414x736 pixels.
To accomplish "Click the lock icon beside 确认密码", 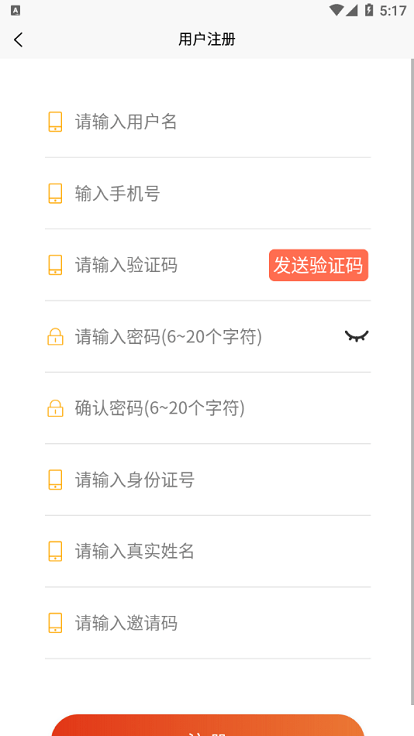I will (55, 408).
